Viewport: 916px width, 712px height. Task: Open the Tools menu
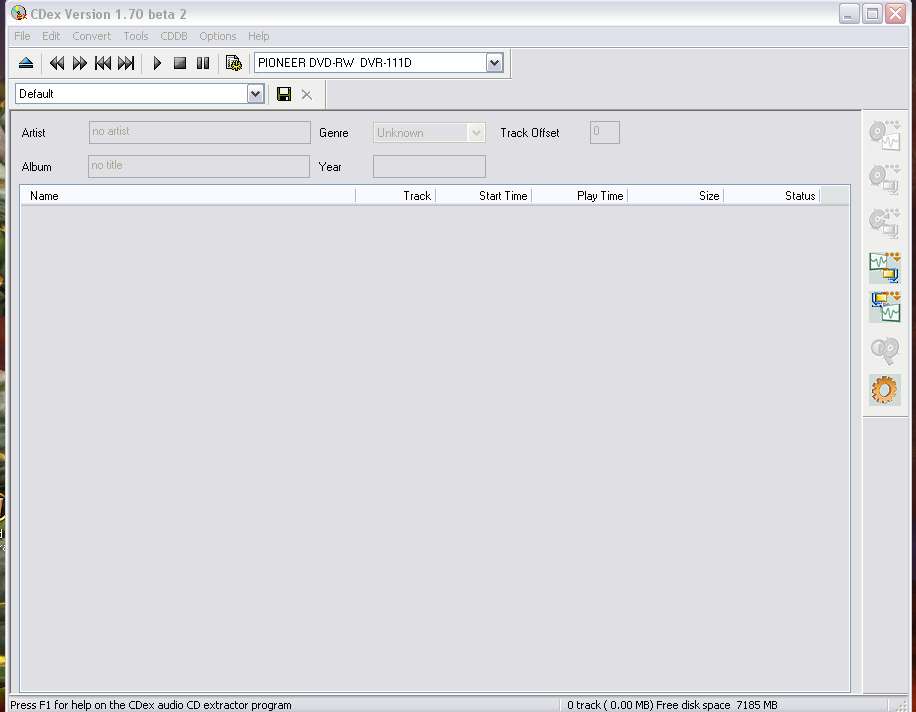tap(136, 36)
